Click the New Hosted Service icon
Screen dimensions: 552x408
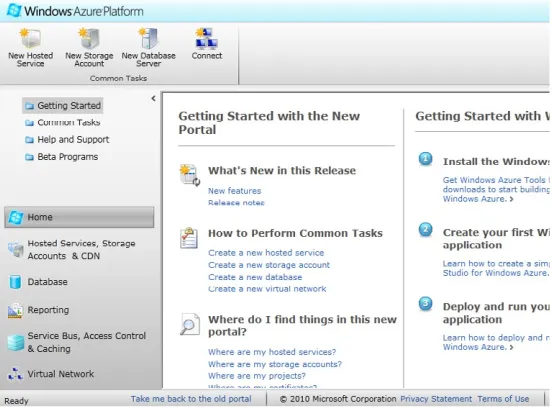tap(30, 38)
